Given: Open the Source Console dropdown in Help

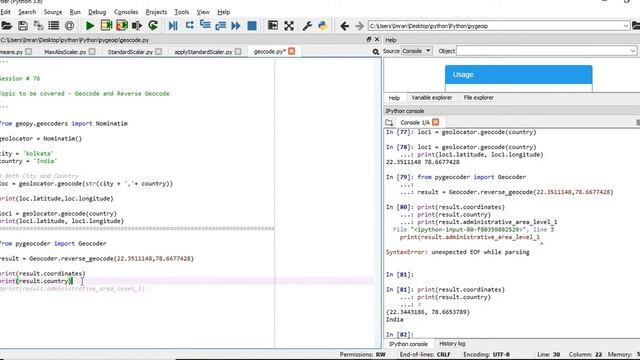Looking at the screenshot, I should coord(416,51).
